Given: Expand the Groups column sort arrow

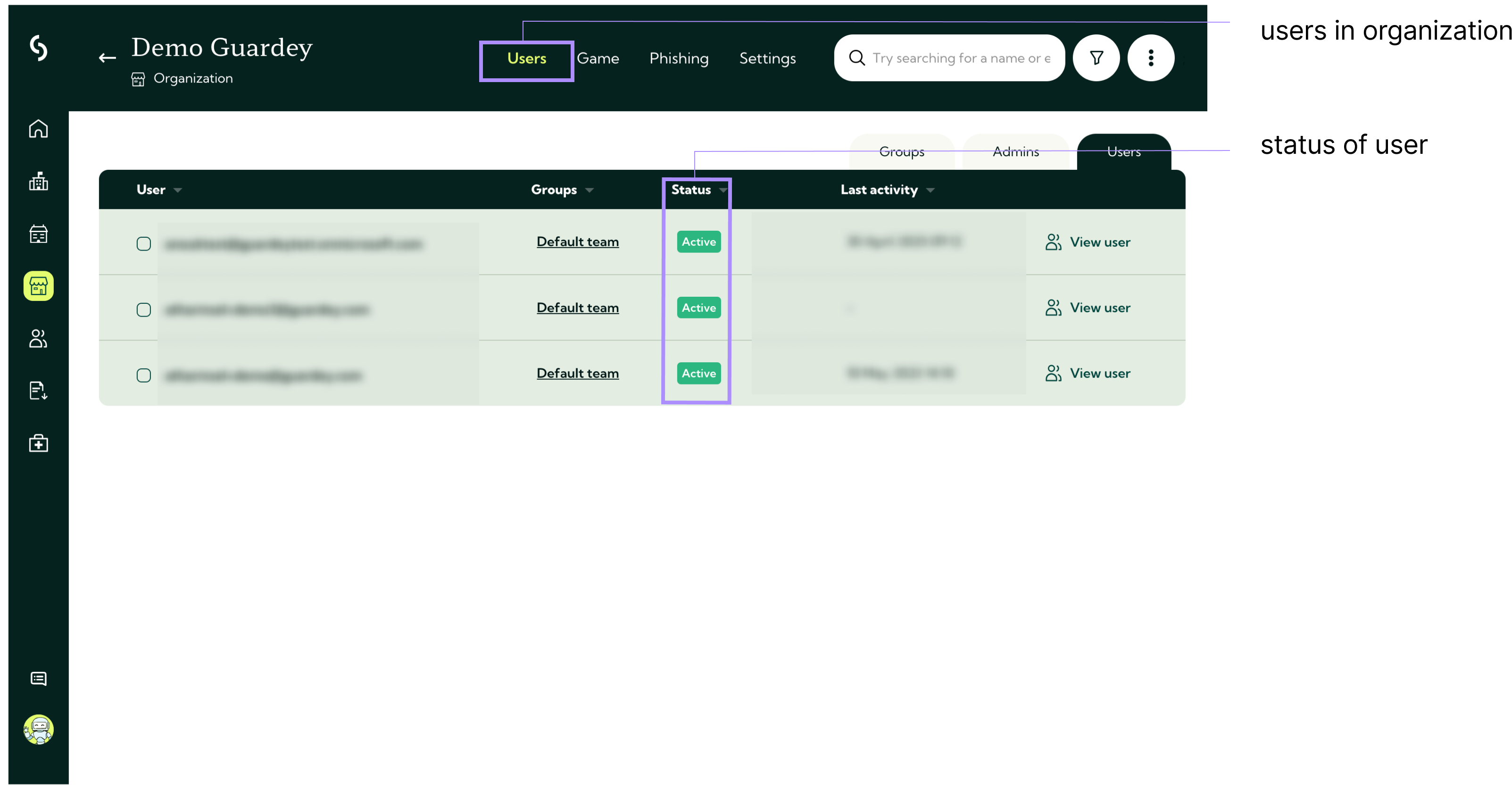Looking at the screenshot, I should 590,190.
